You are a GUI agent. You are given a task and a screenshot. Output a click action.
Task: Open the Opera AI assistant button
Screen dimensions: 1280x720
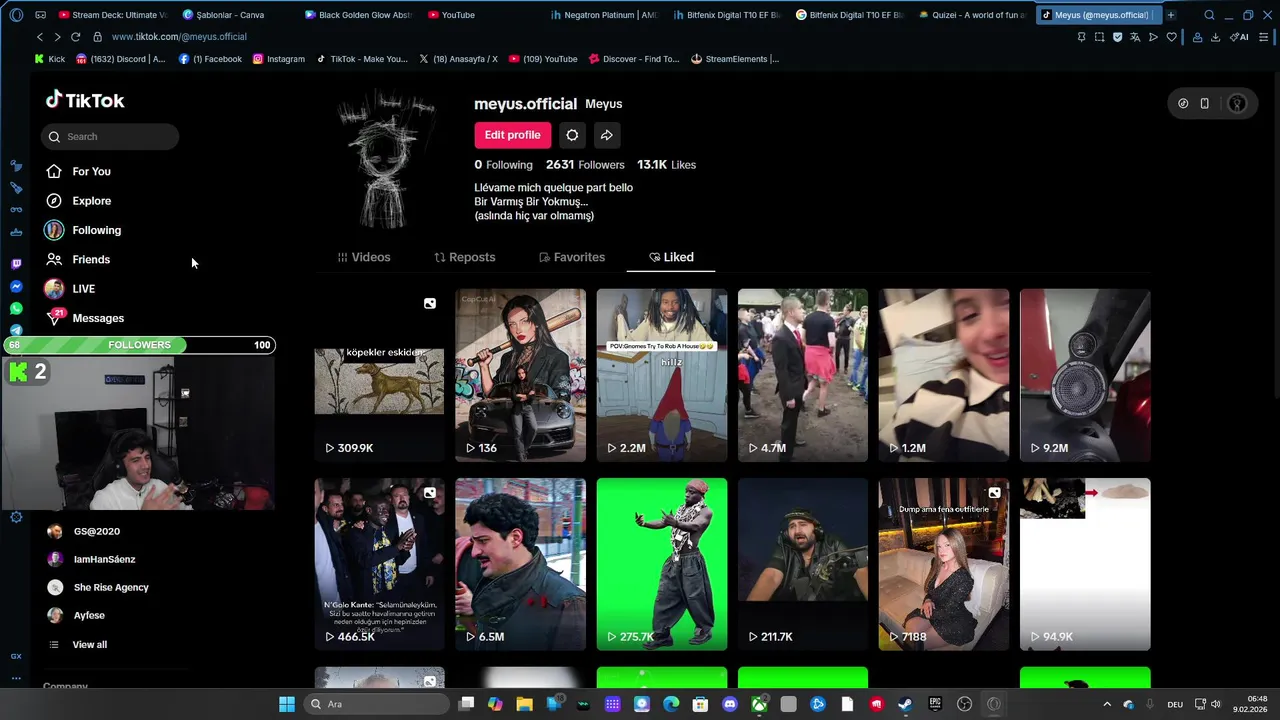1239,37
